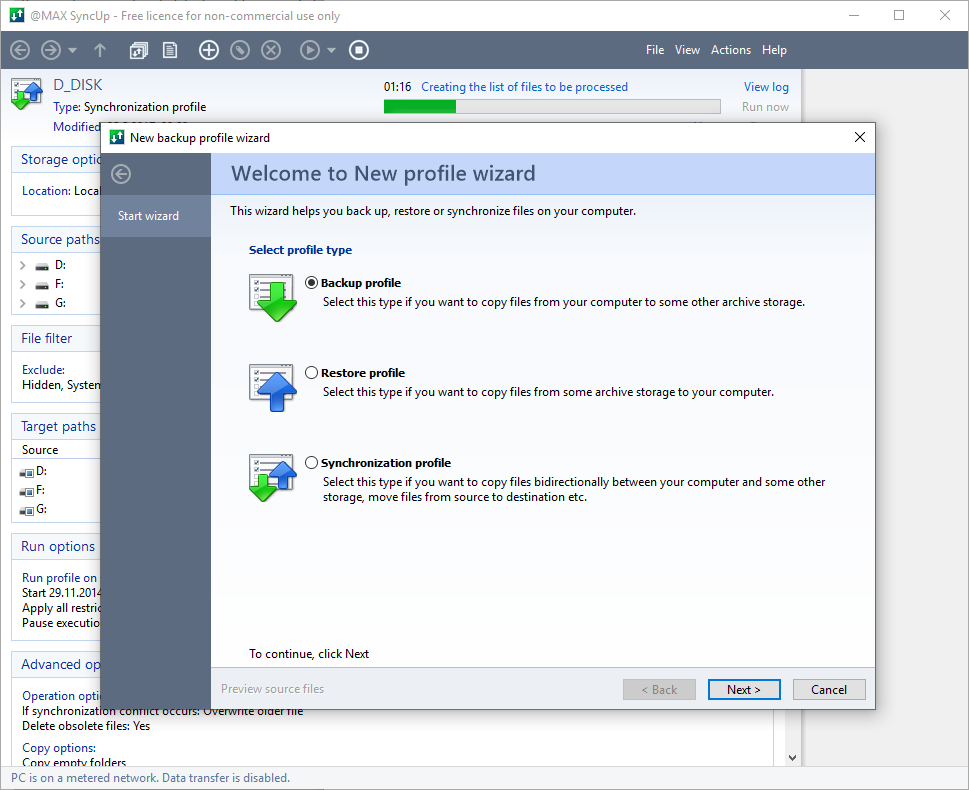Select the Backup profile radio button
The width and height of the screenshot is (969, 790).
311,282
